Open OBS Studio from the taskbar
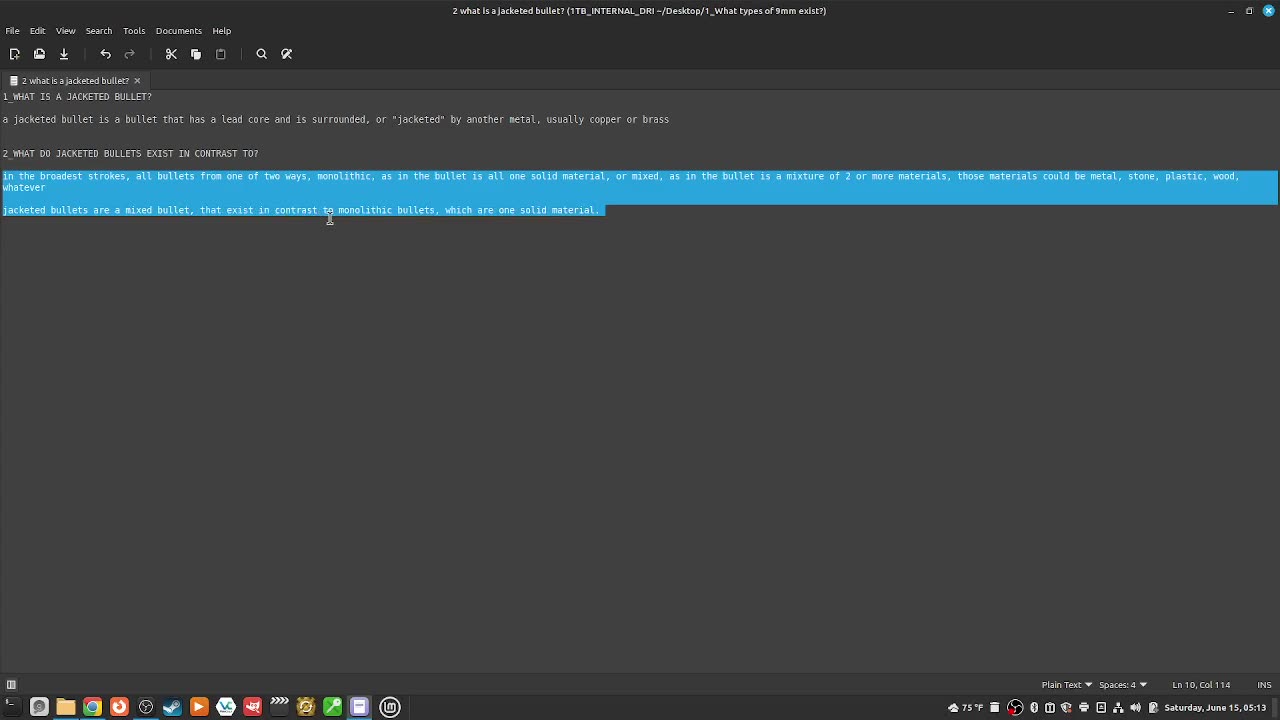This screenshot has height=720, width=1280. click(x=146, y=707)
